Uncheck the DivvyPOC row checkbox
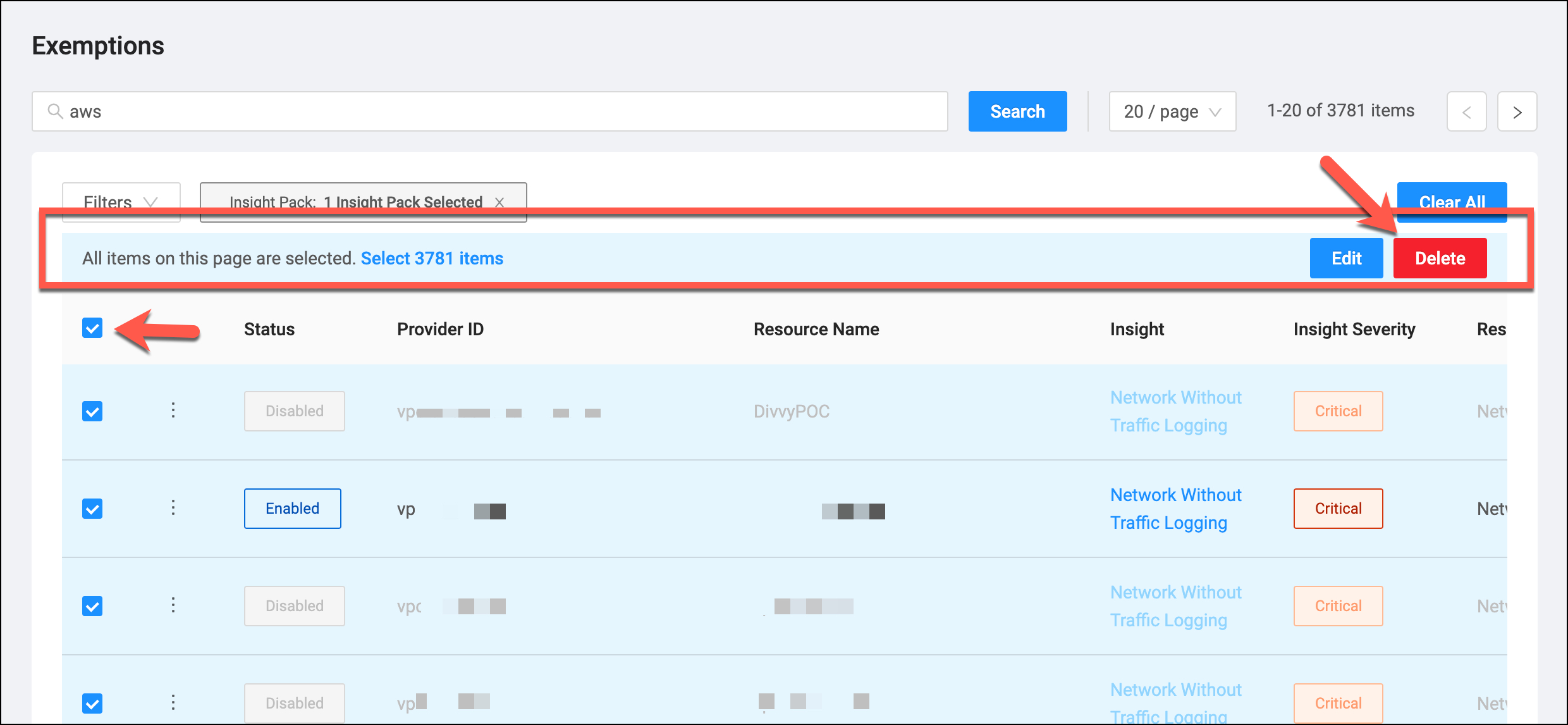 (x=92, y=411)
